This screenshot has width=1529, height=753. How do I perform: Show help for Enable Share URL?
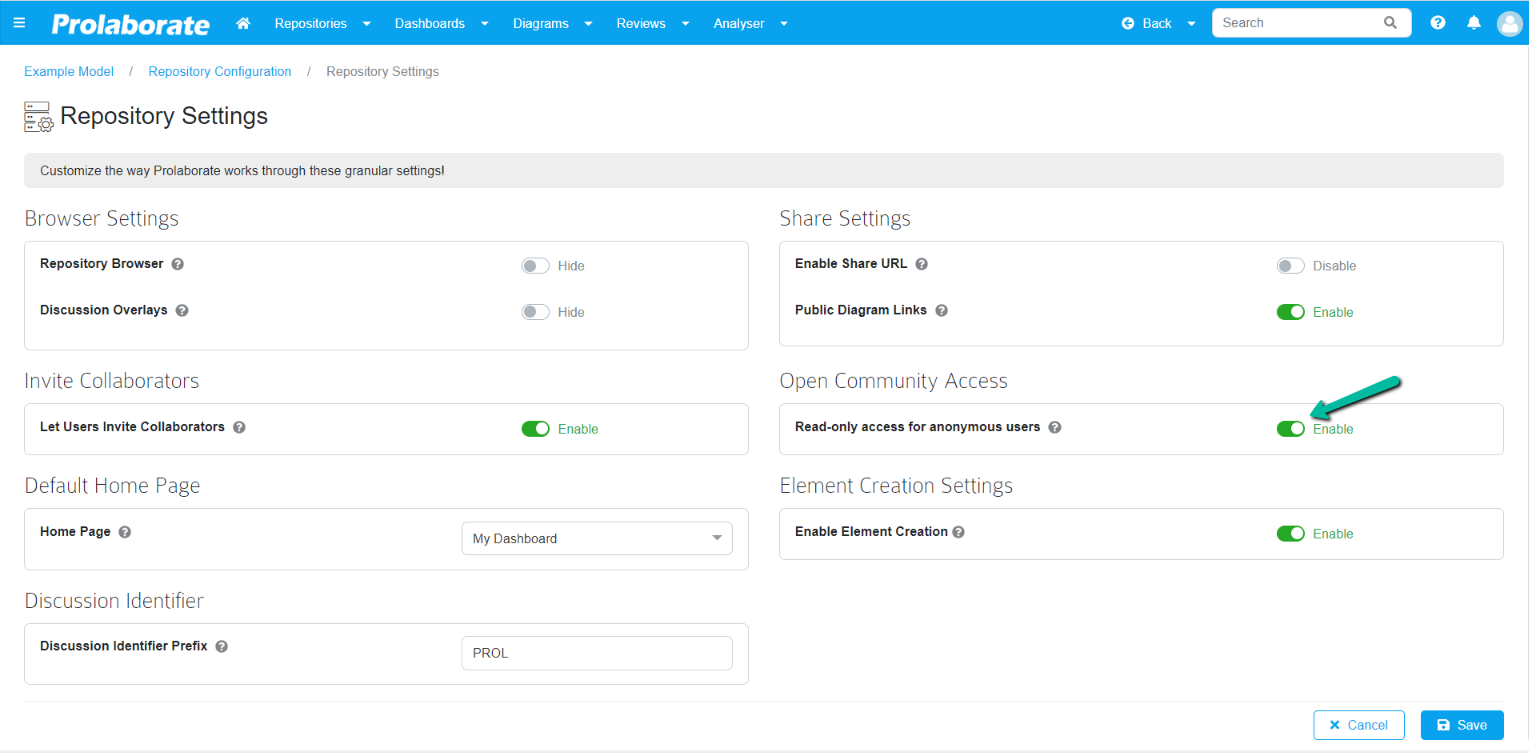point(922,264)
